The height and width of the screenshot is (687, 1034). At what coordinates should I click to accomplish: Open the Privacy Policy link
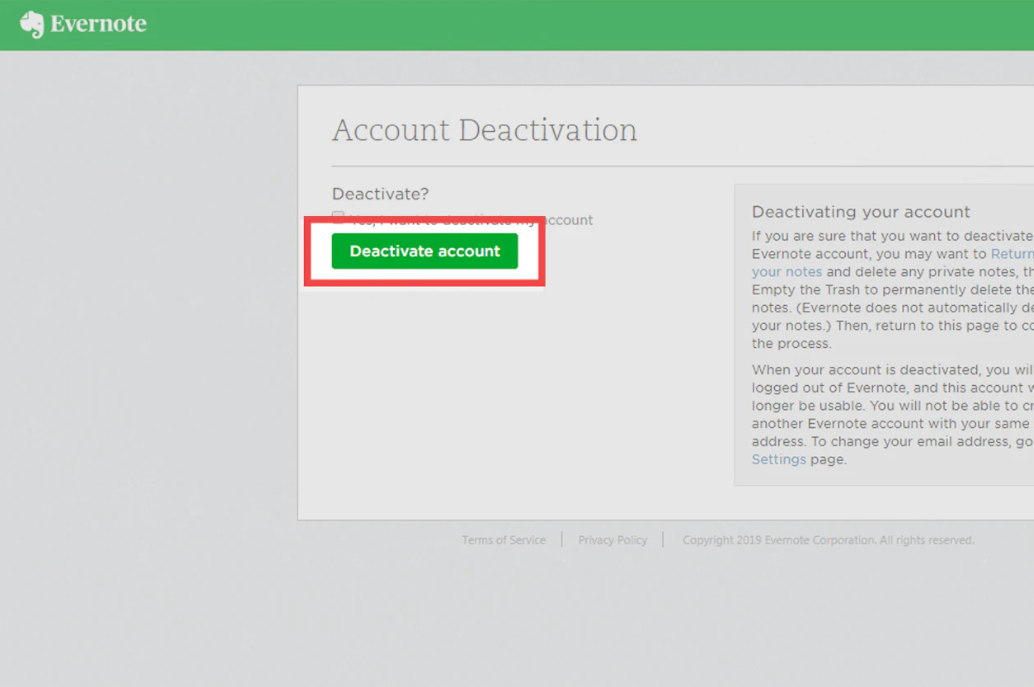pos(613,540)
